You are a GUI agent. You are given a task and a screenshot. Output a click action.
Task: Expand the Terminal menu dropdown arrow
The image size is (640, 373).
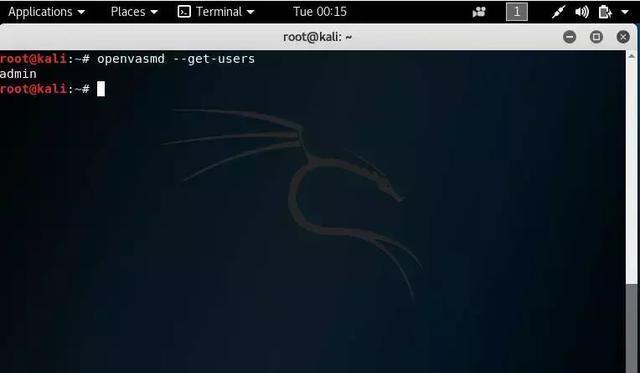coord(251,12)
